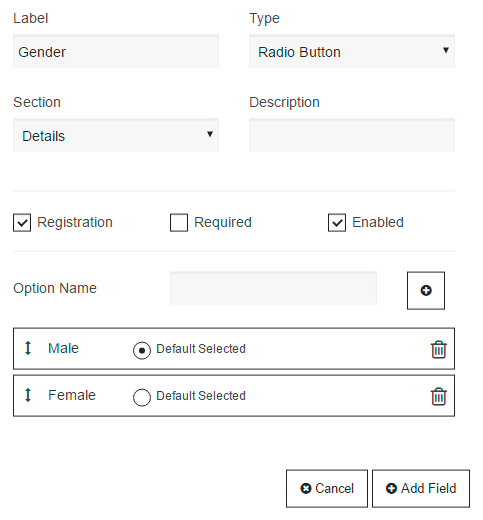Focus the Label field containing Gender
The height and width of the screenshot is (520, 483).
point(116,51)
